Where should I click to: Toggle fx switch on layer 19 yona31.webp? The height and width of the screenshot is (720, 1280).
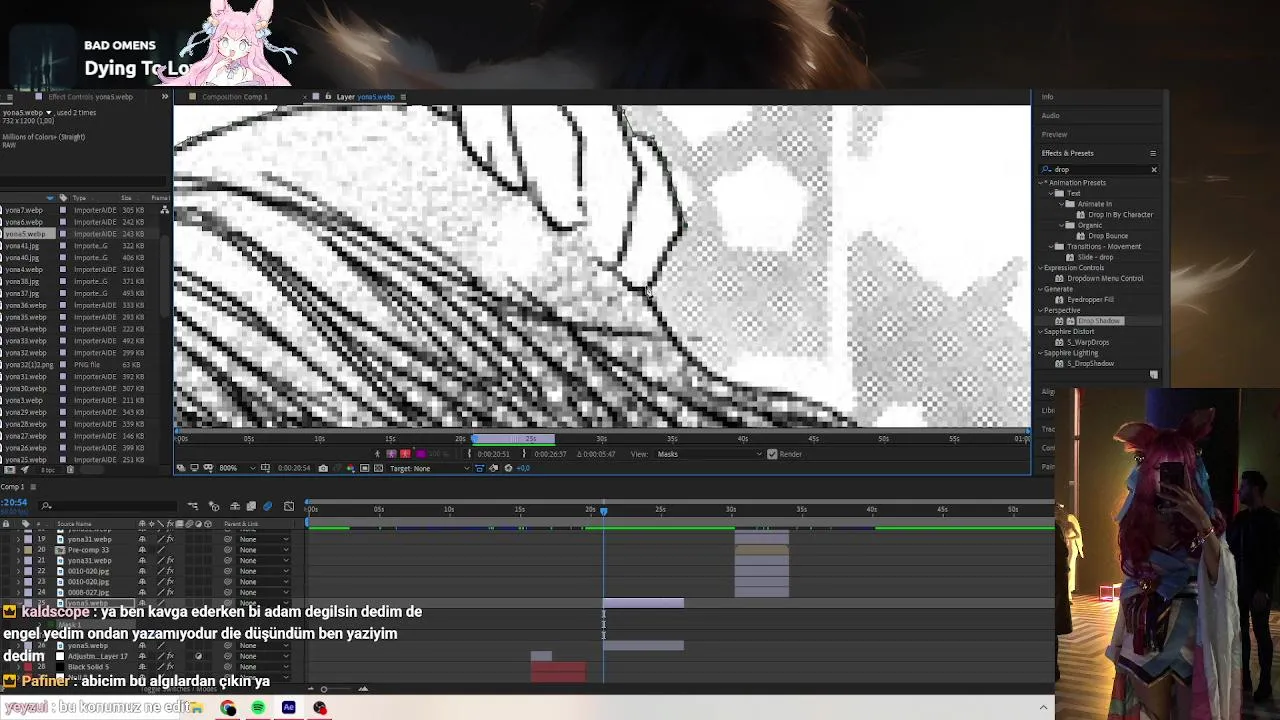[x=170, y=539]
